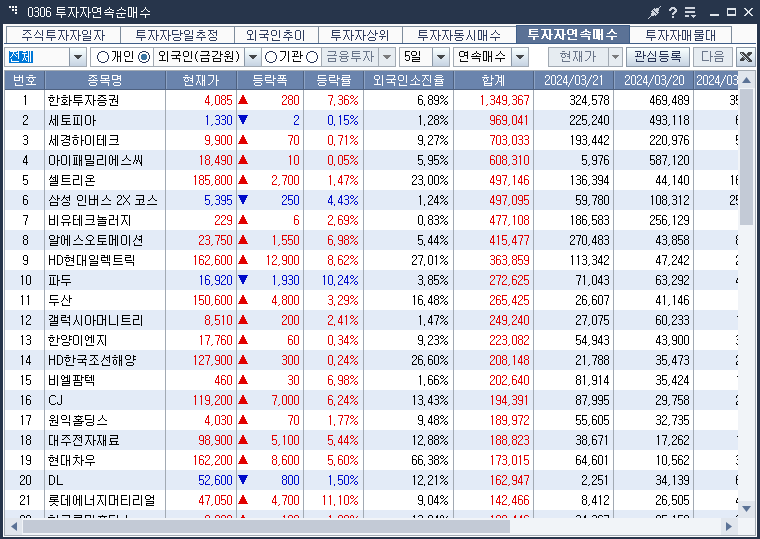This screenshot has height=539, width=760.
Task: Select the 개인 radio button
Action: (102, 57)
